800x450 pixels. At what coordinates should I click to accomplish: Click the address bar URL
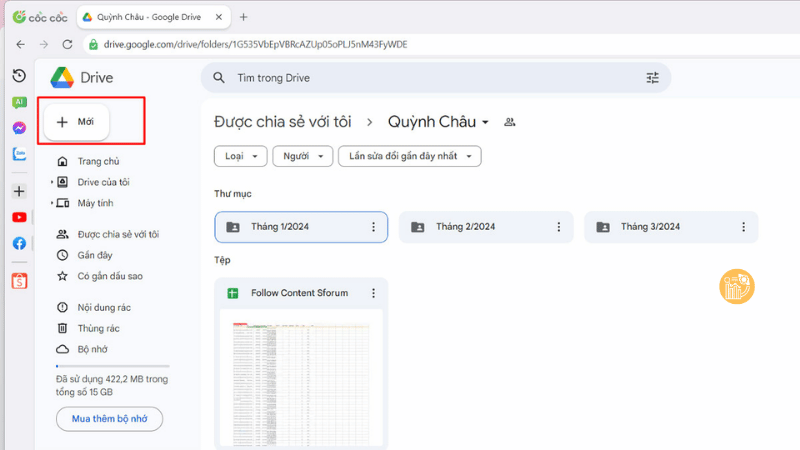pos(256,44)
